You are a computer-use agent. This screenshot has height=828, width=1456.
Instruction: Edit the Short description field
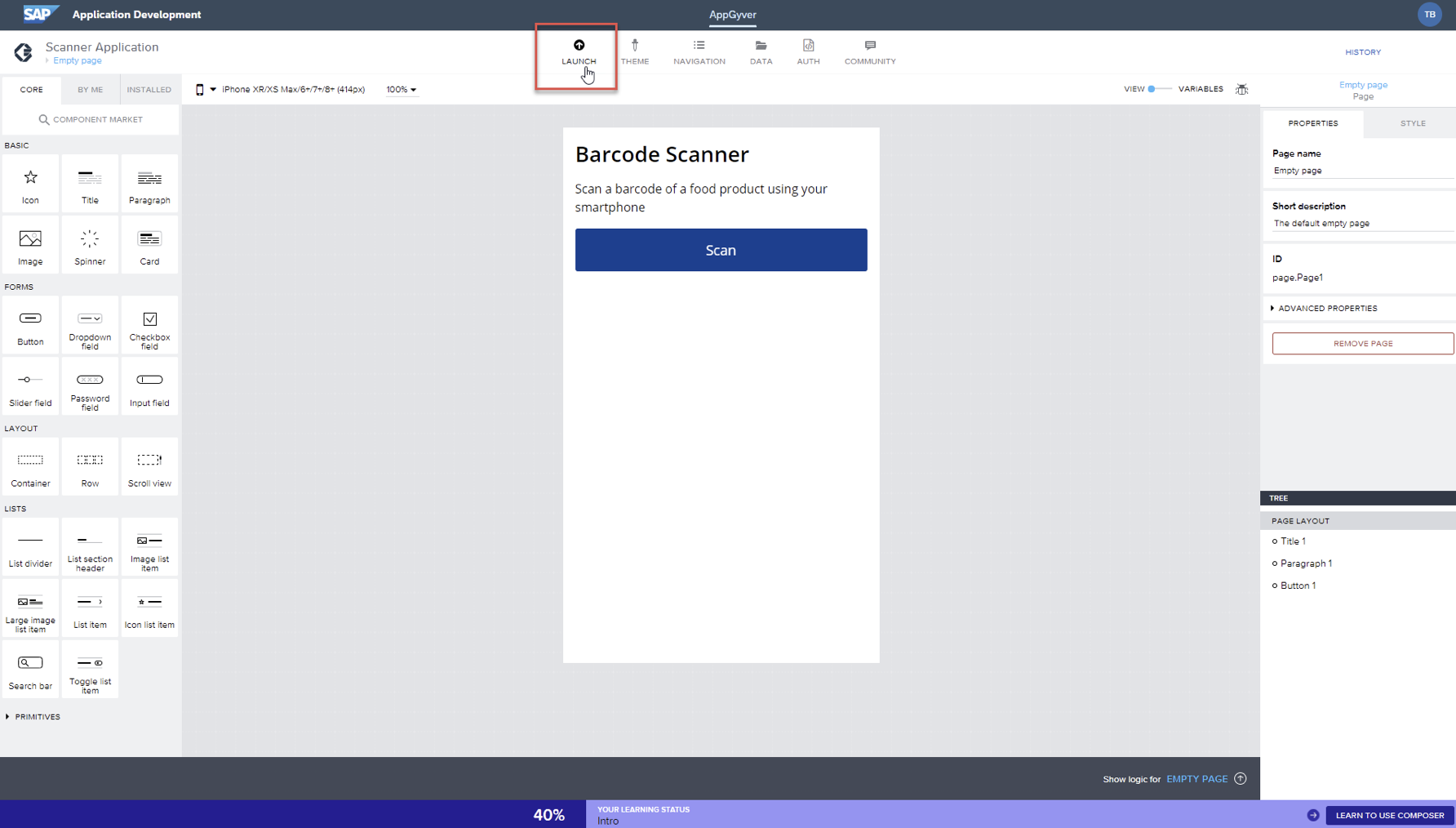click(1362, 223)
